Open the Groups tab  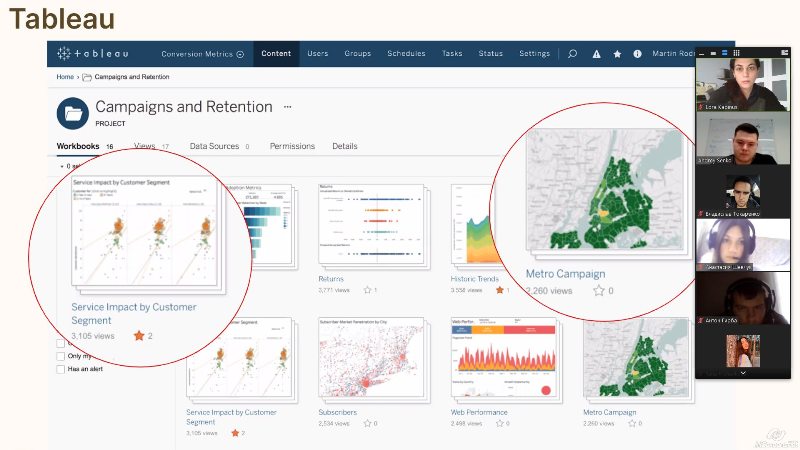[358, 54]
